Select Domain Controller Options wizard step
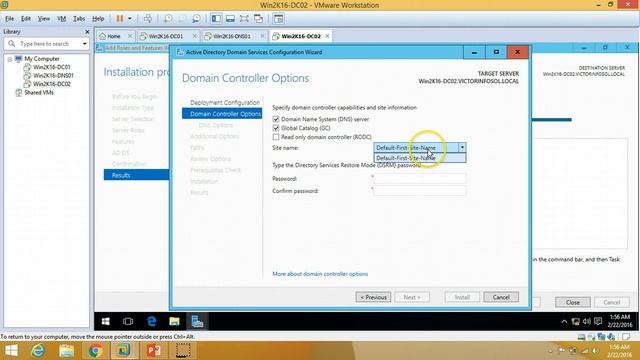The image size is (640, 360). point(222,114)
